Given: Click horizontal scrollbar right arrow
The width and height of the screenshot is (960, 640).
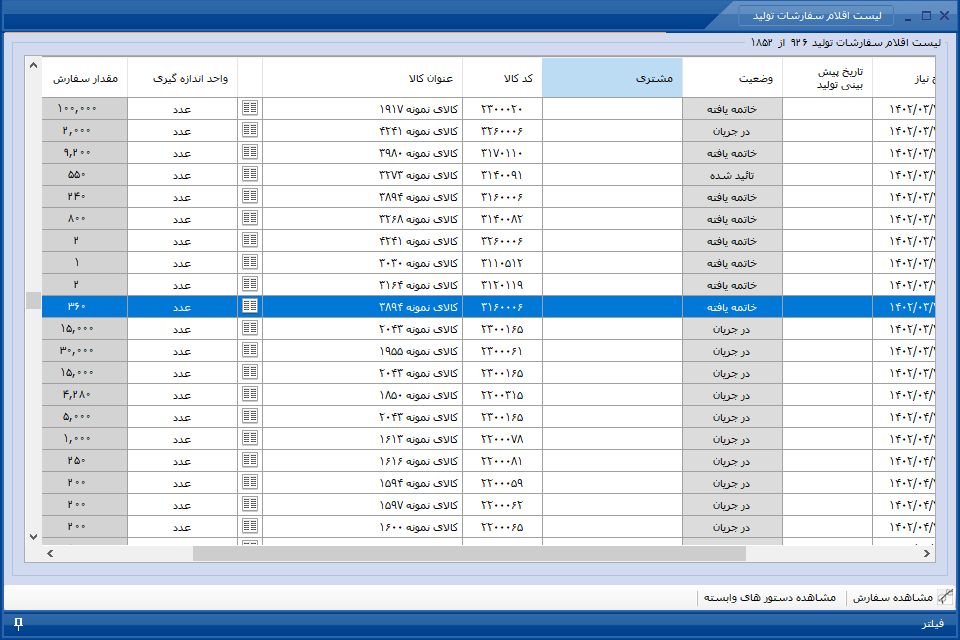Looking at the screenshot, I should (x=926, y=553).
